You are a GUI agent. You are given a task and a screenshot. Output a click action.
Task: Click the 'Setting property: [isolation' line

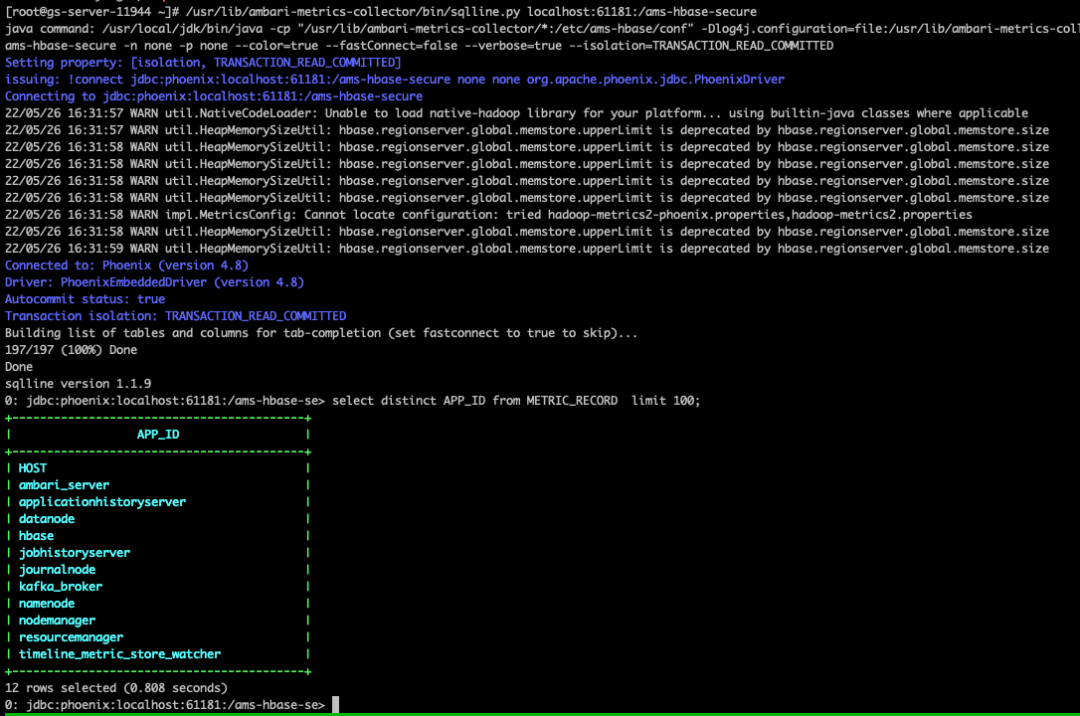pyautogui.click(x=203, y=63)
